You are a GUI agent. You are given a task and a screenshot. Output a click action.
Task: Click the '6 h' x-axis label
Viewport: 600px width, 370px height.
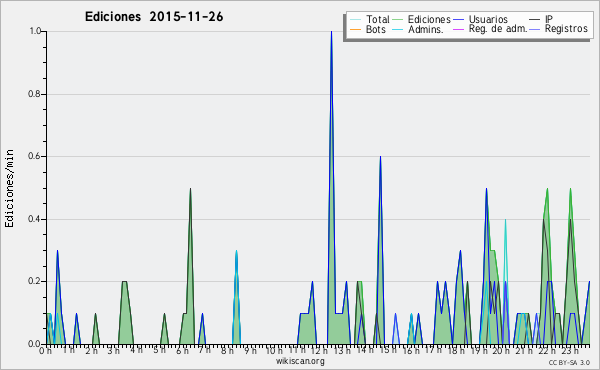(182, 351)
